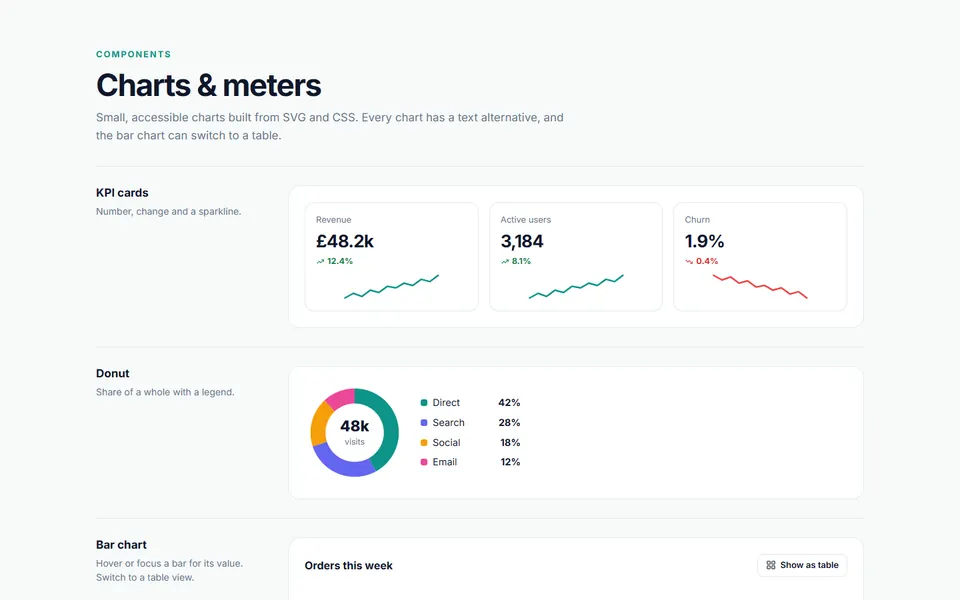Click the 0.4% change text

click(707, 261)
